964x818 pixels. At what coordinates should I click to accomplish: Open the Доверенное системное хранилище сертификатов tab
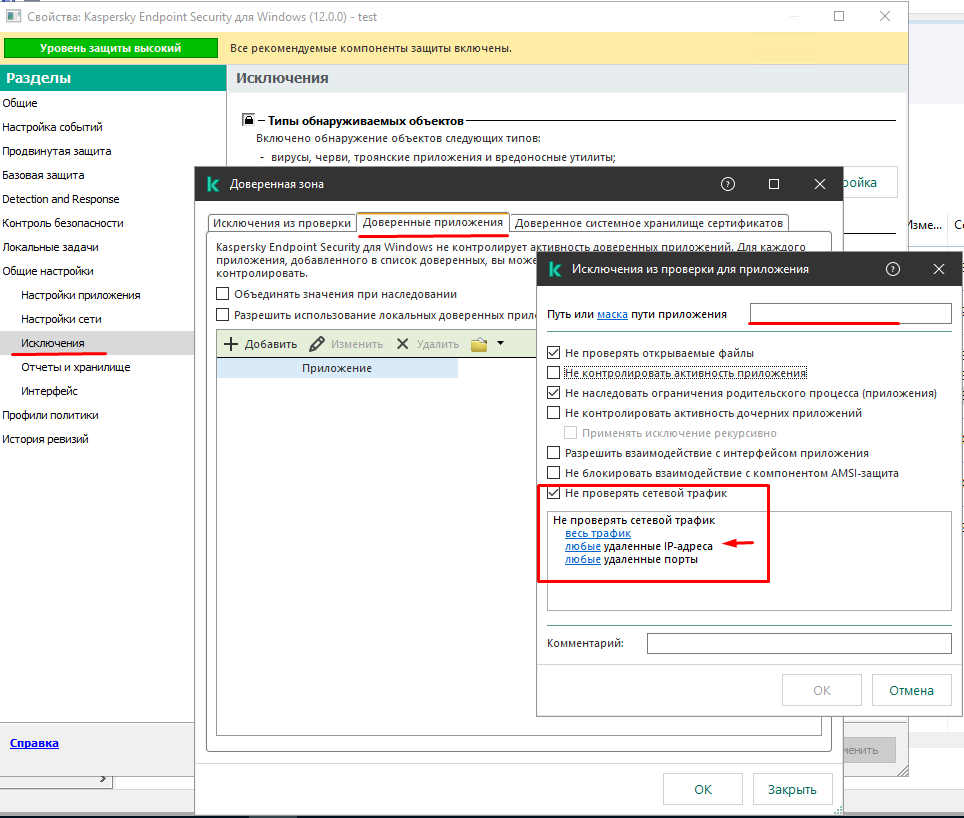(x=649, y=223)
